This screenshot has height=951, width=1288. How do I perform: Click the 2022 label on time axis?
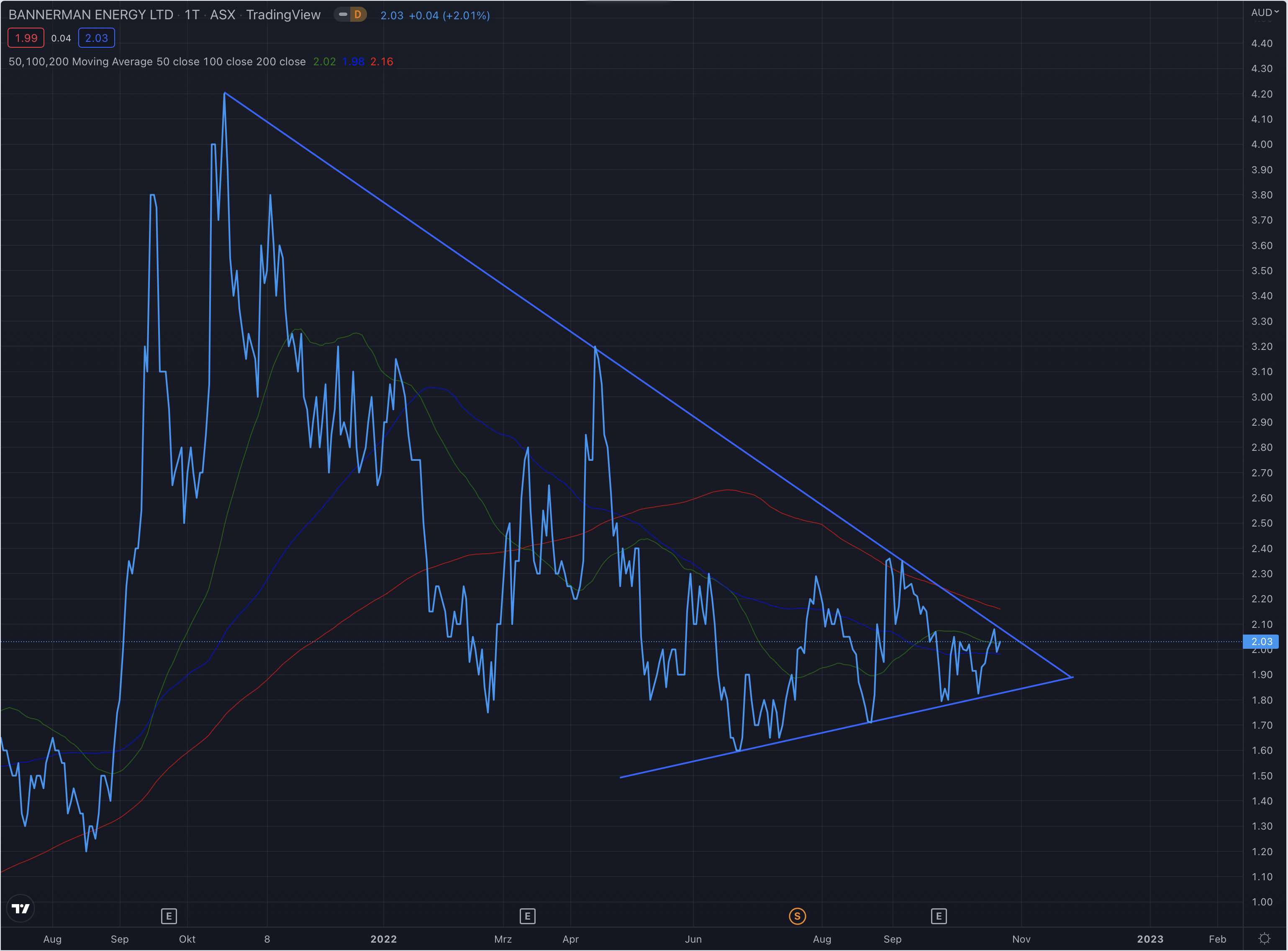[383, 939]
